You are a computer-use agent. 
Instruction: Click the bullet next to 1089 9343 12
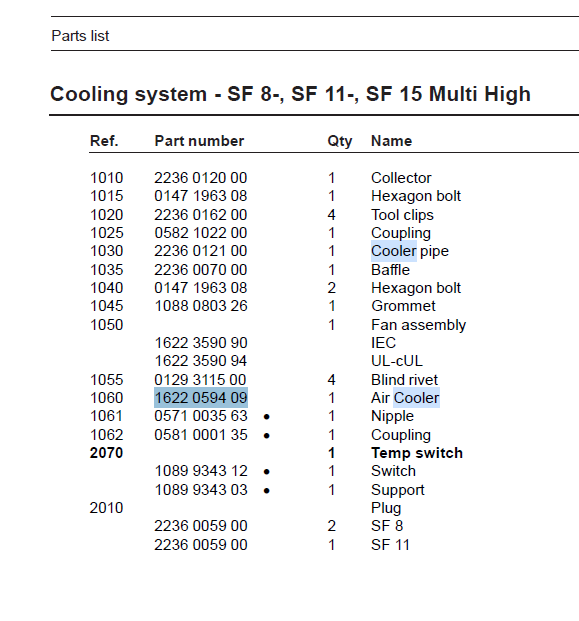click(x=267, y=472)
